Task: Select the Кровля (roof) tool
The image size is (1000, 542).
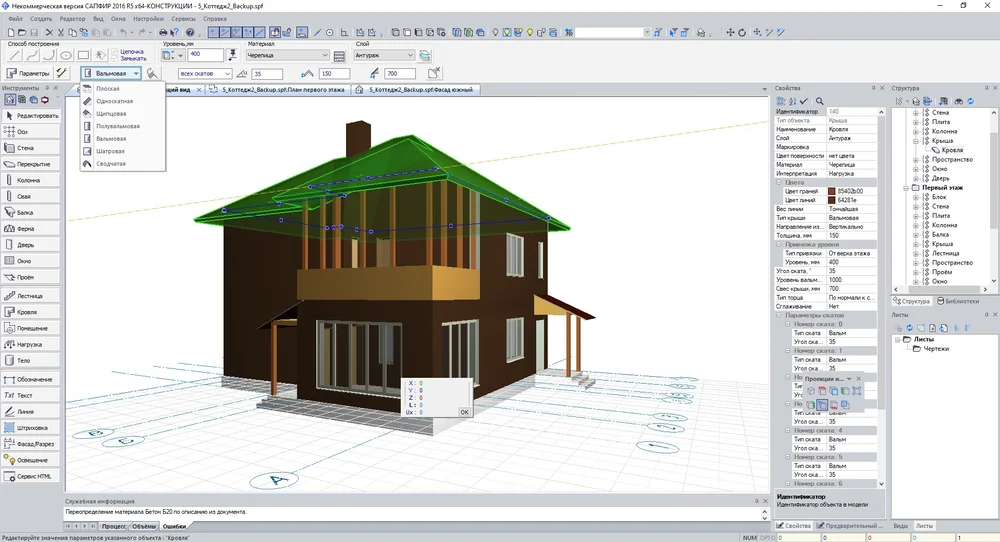Action: 31,312
